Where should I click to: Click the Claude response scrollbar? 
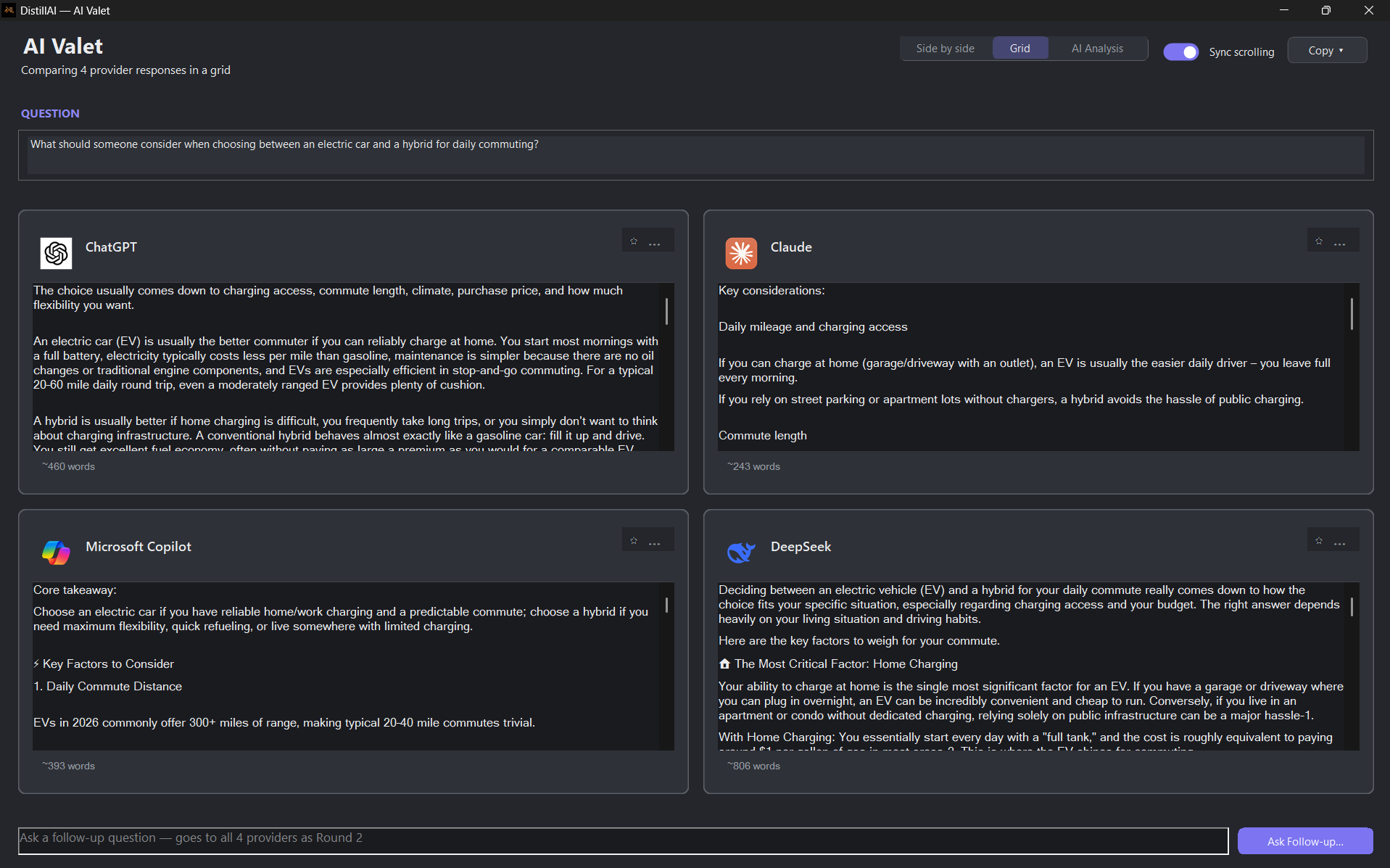(1352, 313)
